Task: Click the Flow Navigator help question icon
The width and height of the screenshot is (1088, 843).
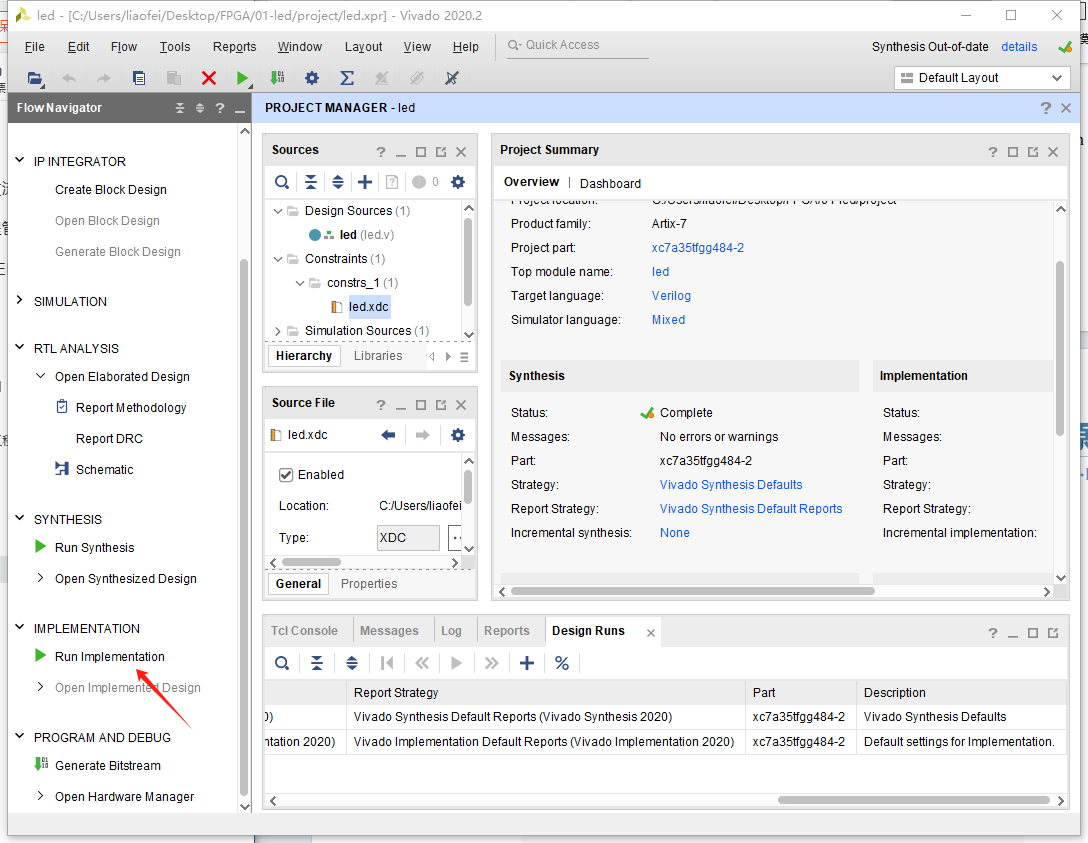Action: 220,108
